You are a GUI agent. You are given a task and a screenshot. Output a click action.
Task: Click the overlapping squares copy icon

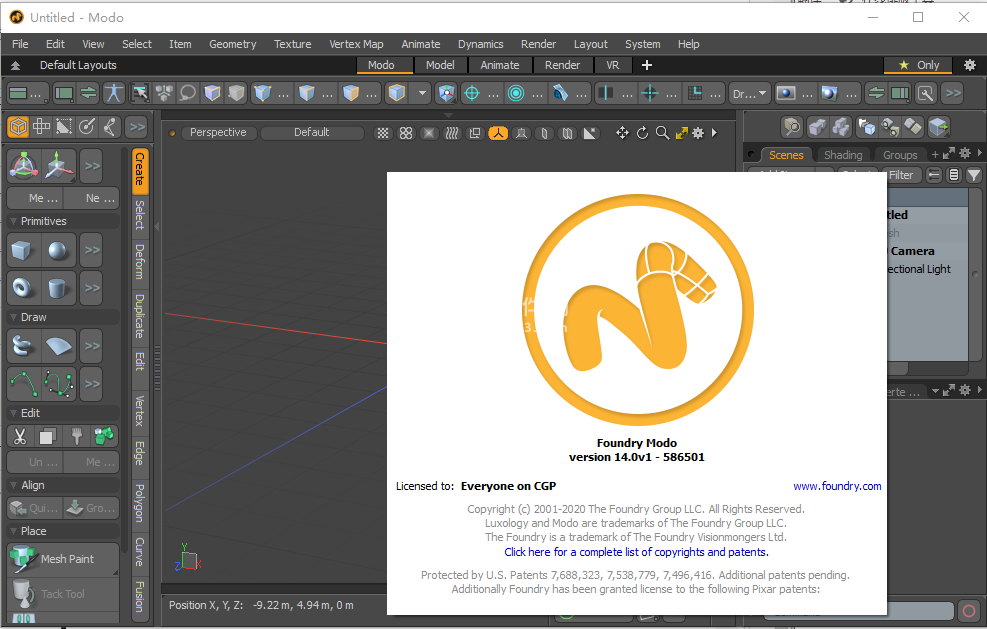coord(48,436)
